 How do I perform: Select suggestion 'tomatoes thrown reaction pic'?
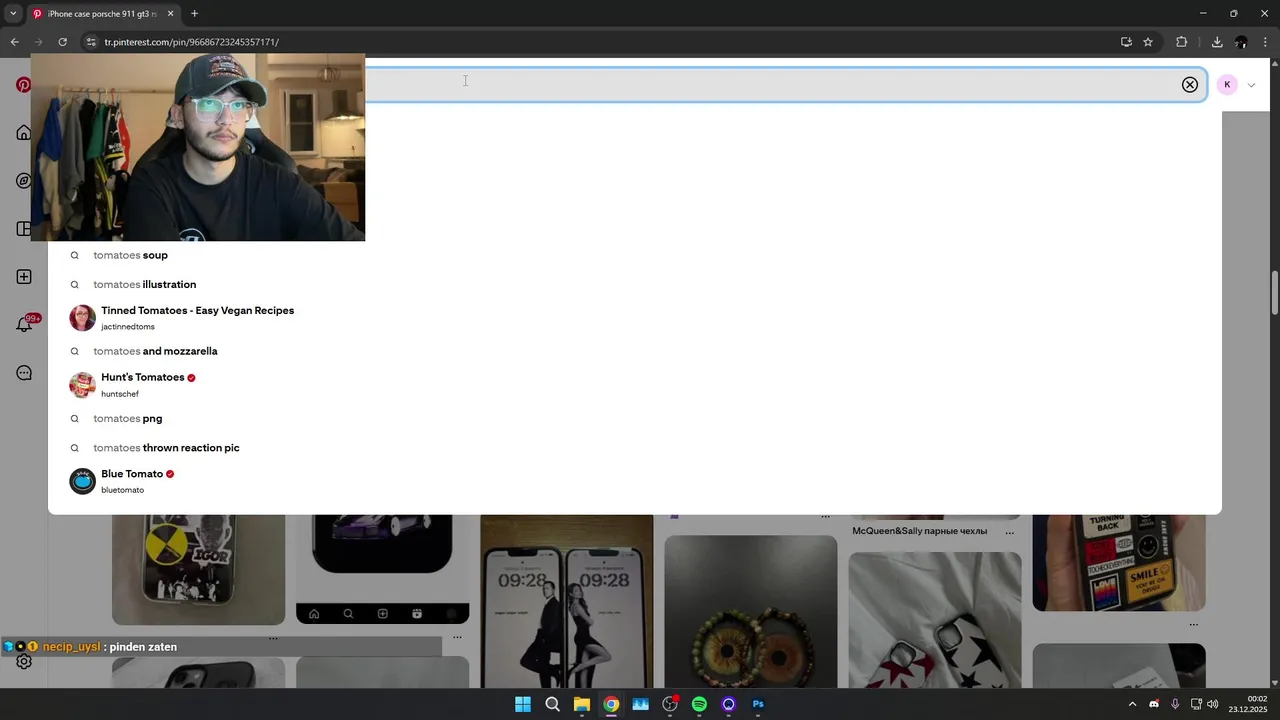(x=166, y=447)
